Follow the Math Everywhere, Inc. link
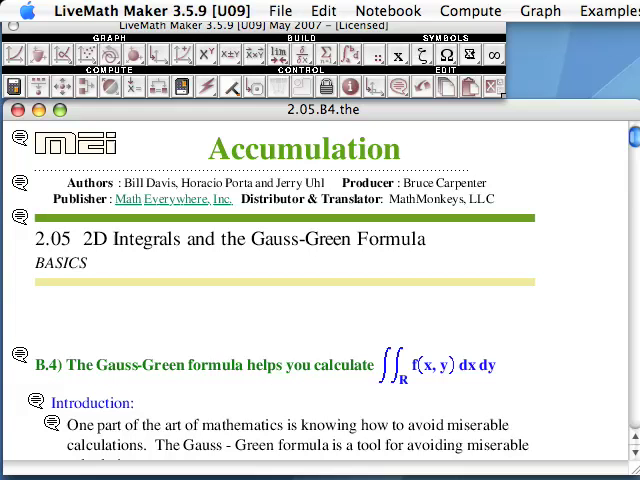The width and height of the screenshot is (640, 480). 174,199
